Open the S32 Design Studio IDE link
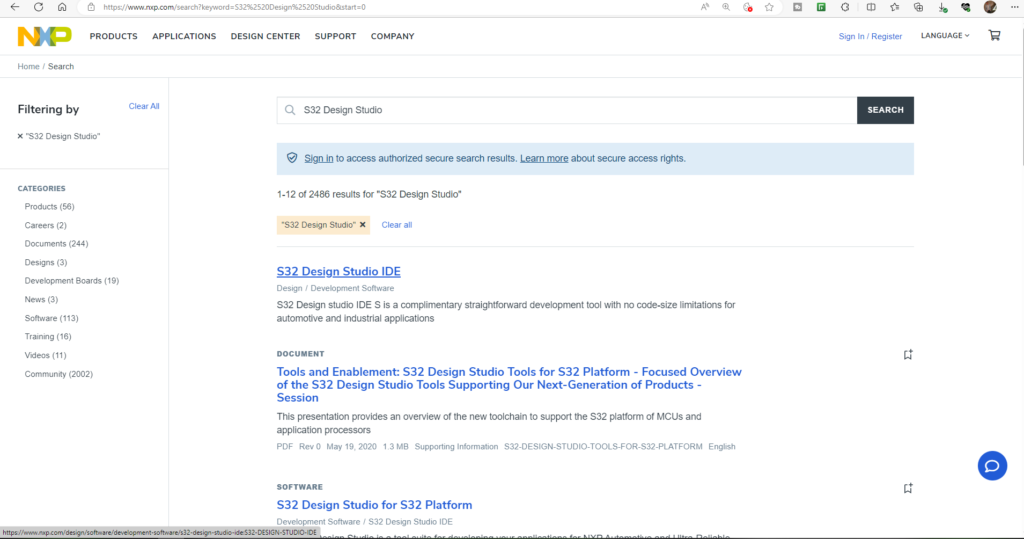Screen dimensions: 1024x539 [x=338, y=271]
